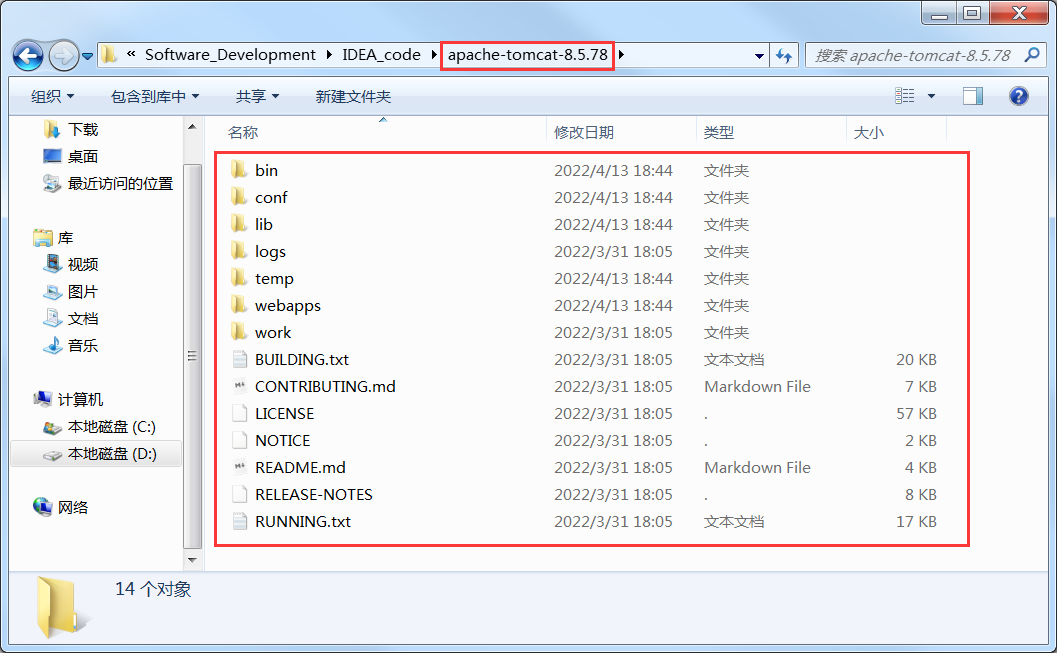Click the logs folder icon
This screenshot has width=1057, height=653.
point(239,250)
